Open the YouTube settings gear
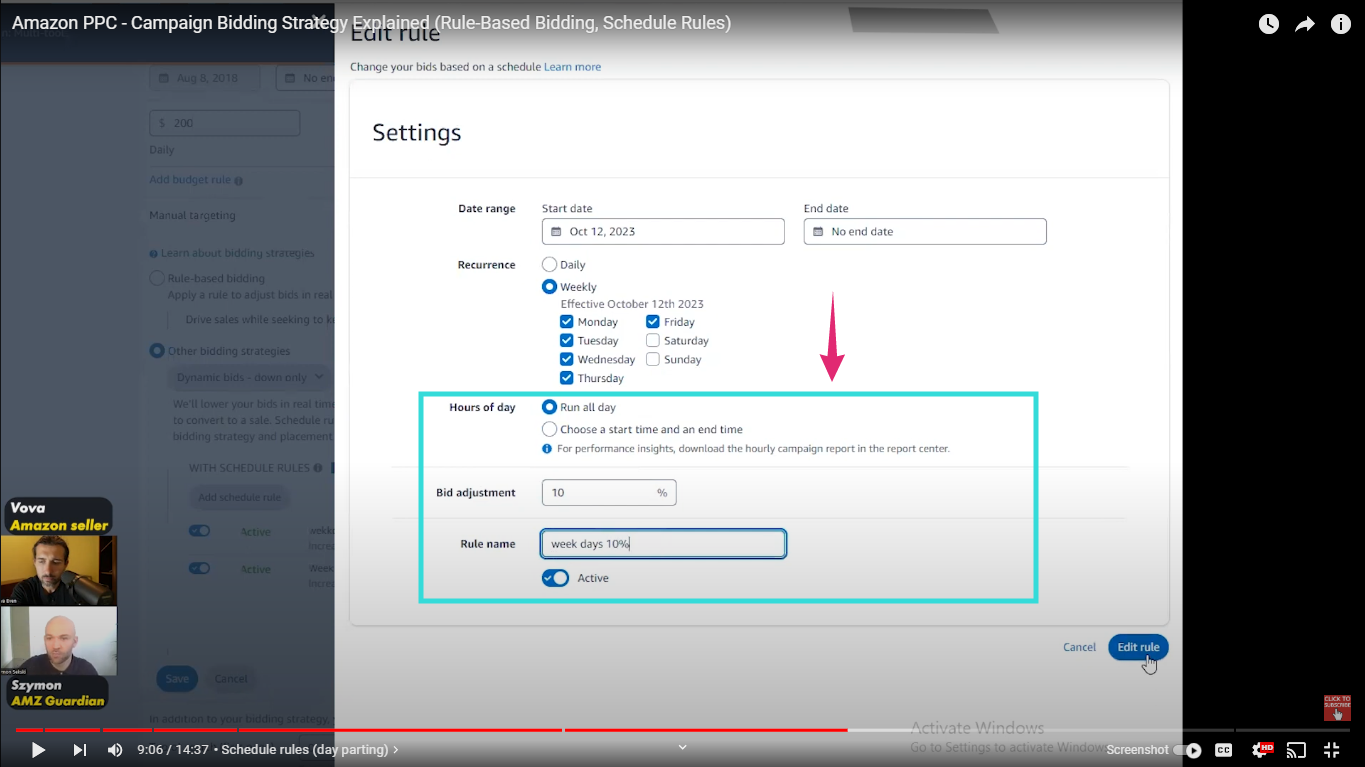The height and width of the screenshot is (767, 1365). pyautogui.click(x=1262, y=749)
